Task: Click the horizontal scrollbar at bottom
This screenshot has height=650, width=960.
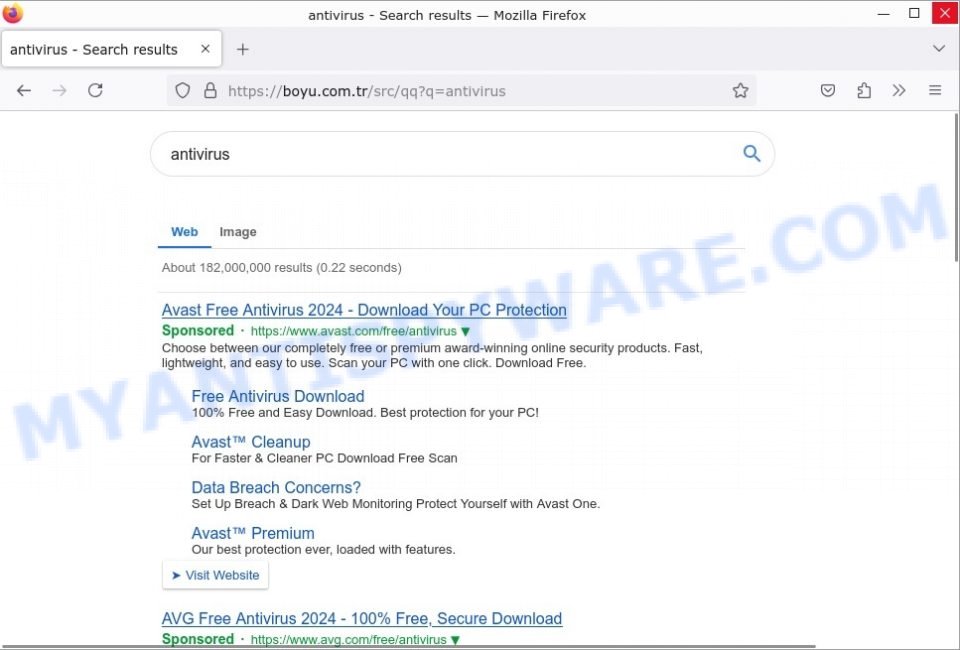Action: (408, 646)
